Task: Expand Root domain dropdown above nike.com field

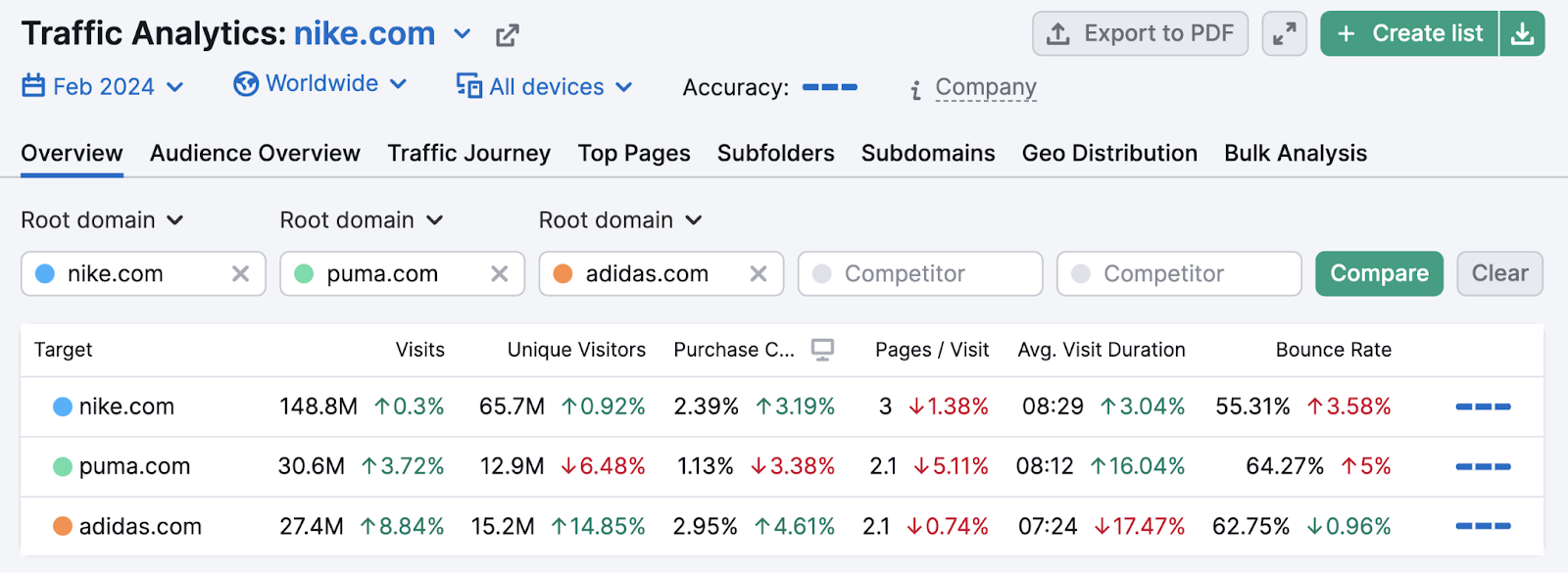Action: tap(102, 220)
